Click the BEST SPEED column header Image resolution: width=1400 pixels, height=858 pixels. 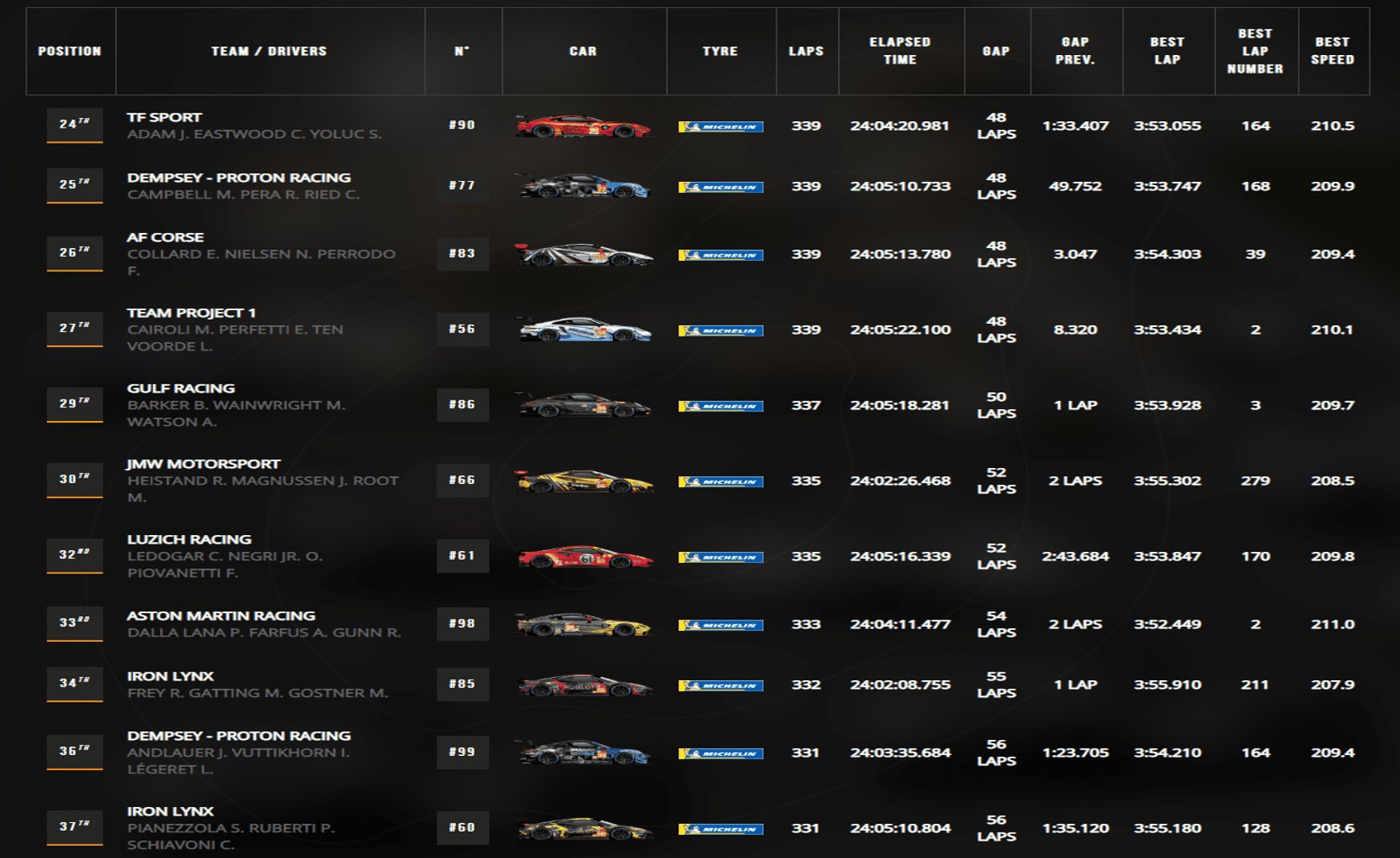point(1333,51)
